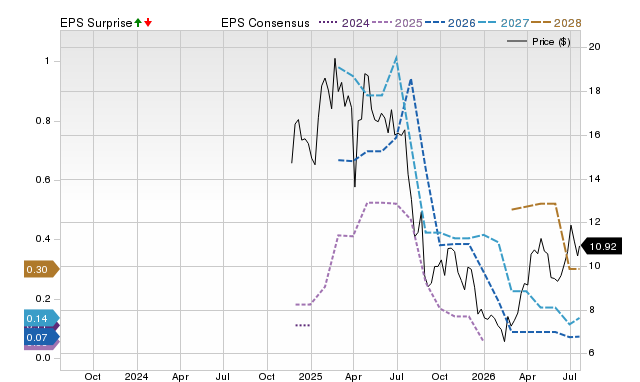The height and width of the screenshot is (382, 640).
Task: Click the purple 2025 dotted consensus peak
Action: (383, 202)
